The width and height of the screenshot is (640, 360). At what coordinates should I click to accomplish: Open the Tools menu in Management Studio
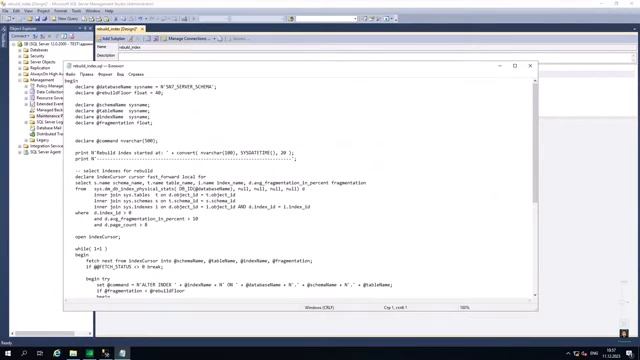pos(76,11)
